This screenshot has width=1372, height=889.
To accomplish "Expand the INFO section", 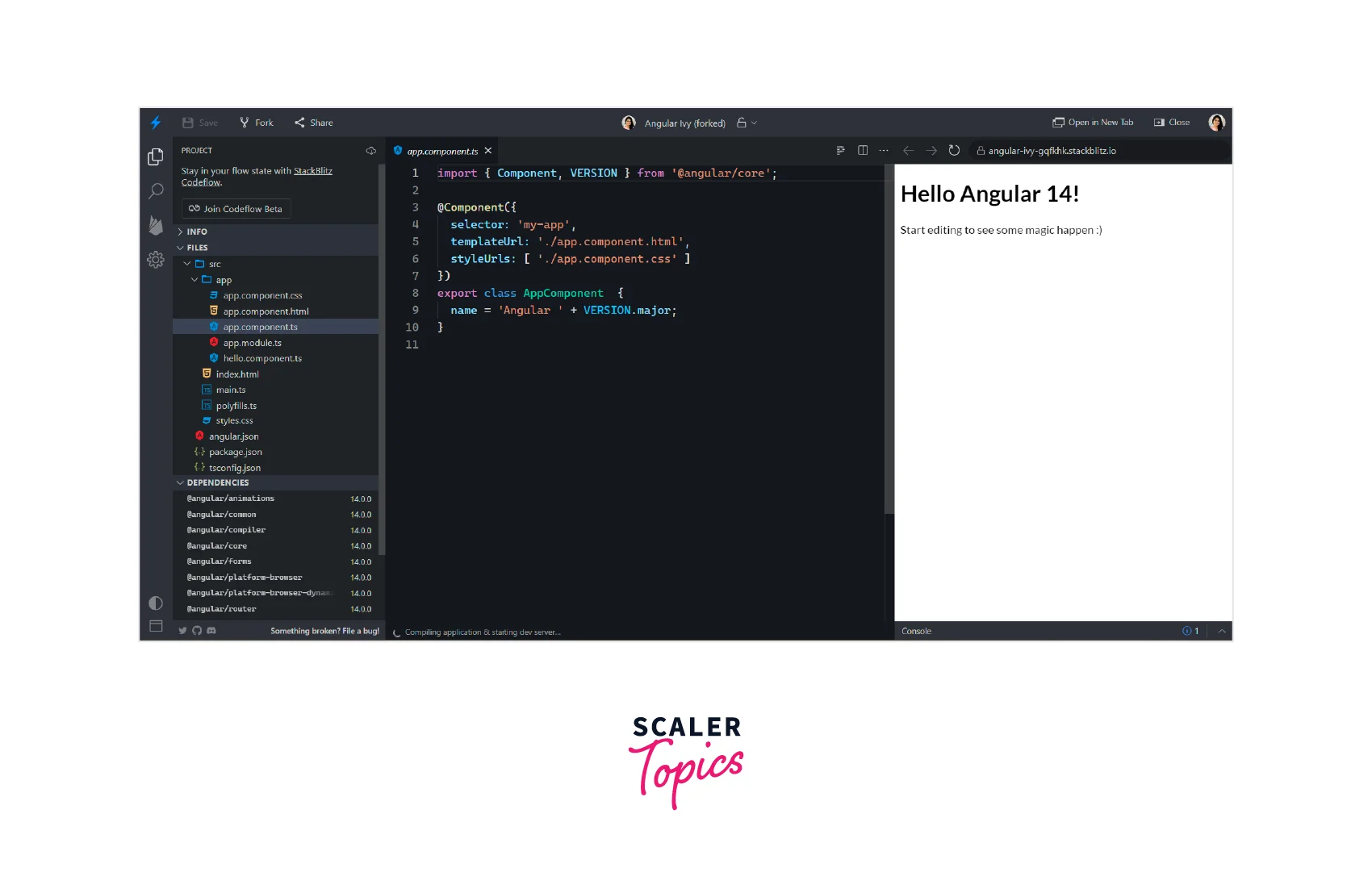I will 197,232.
